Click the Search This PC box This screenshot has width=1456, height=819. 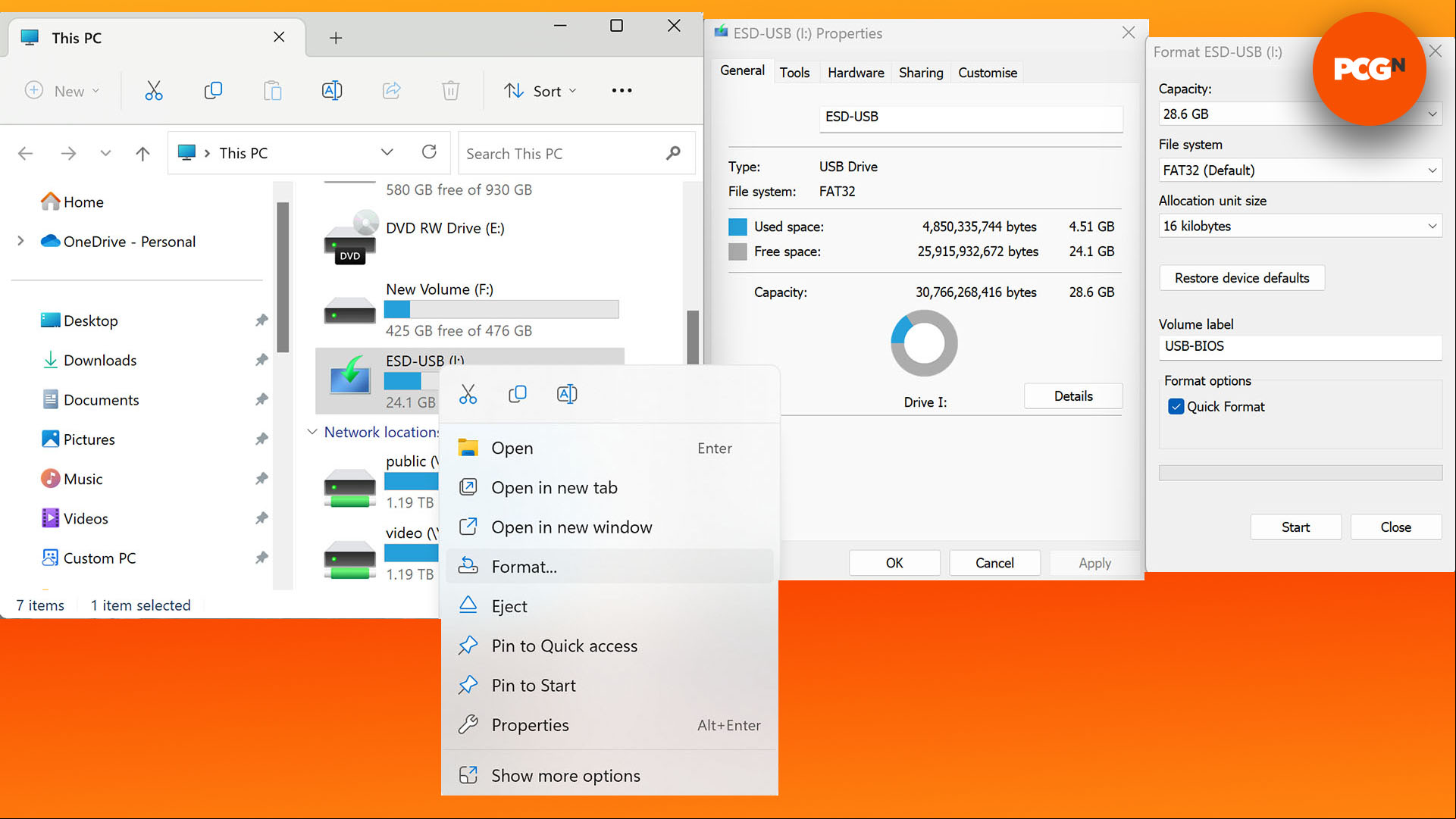[576, 154]
